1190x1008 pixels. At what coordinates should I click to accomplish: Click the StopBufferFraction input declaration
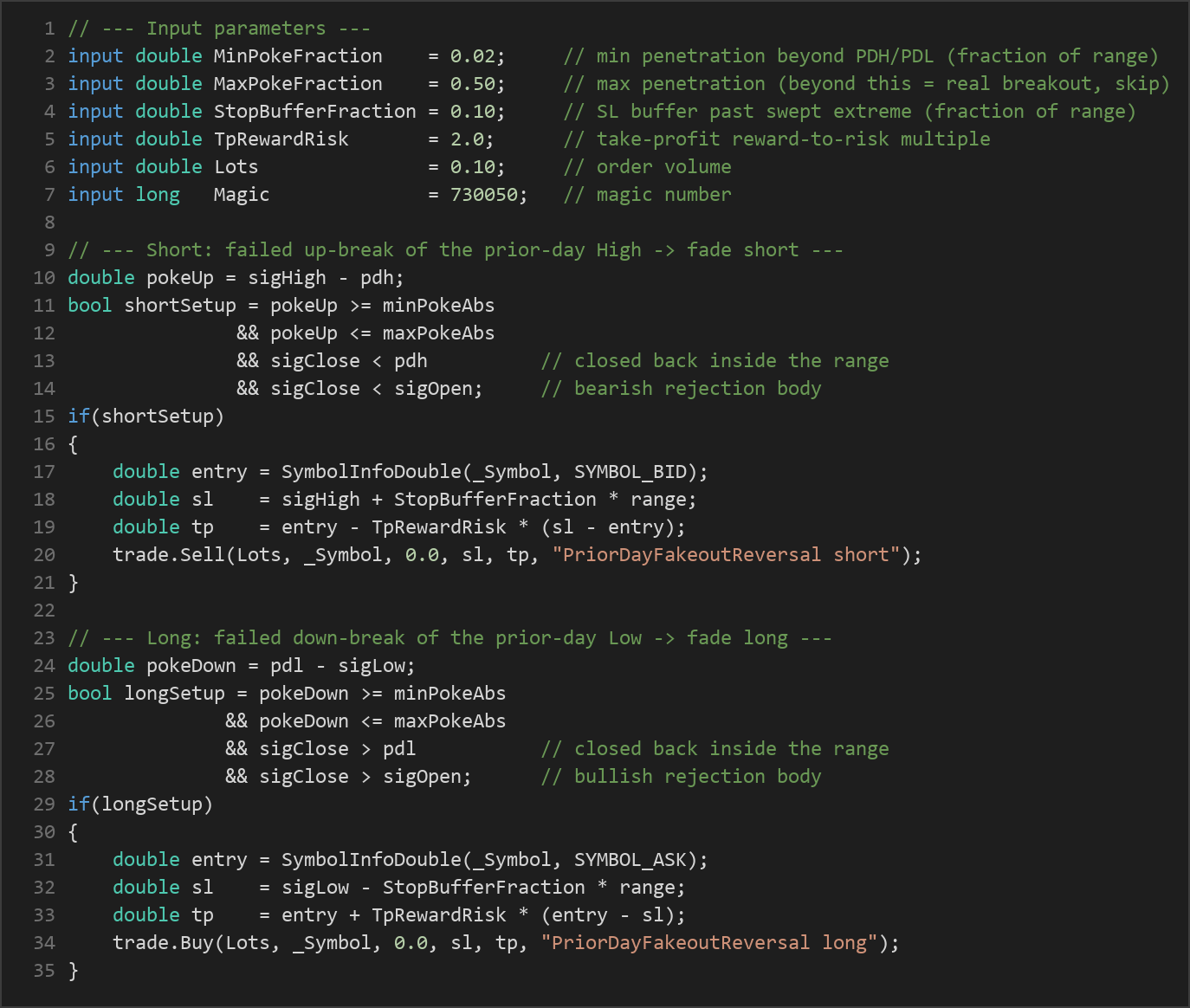pos(287,112)
